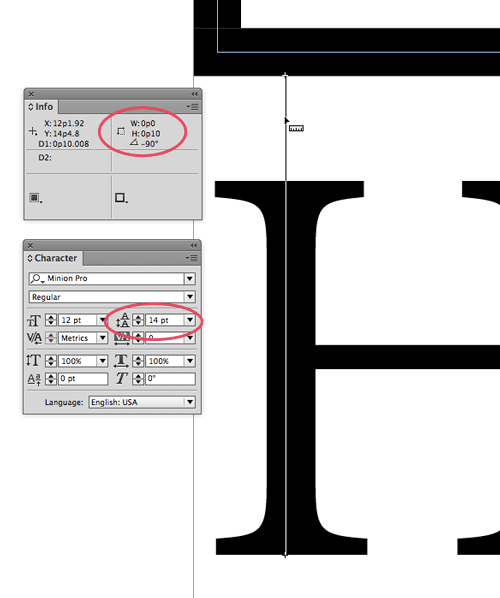
Task: Click the skew angle 0° field
Action: click(x=170, y=378)
